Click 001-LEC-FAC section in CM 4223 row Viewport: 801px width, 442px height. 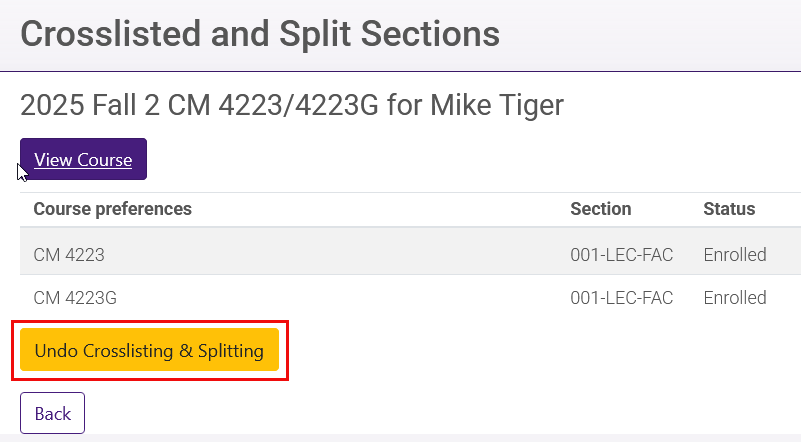tap(621, 255)
